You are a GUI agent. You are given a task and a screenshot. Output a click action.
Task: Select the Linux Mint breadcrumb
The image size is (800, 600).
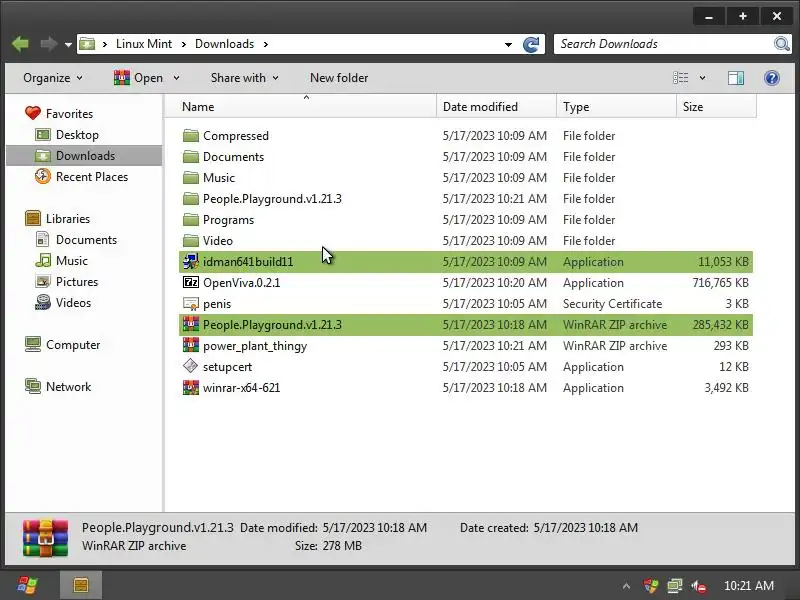[144, 44]
